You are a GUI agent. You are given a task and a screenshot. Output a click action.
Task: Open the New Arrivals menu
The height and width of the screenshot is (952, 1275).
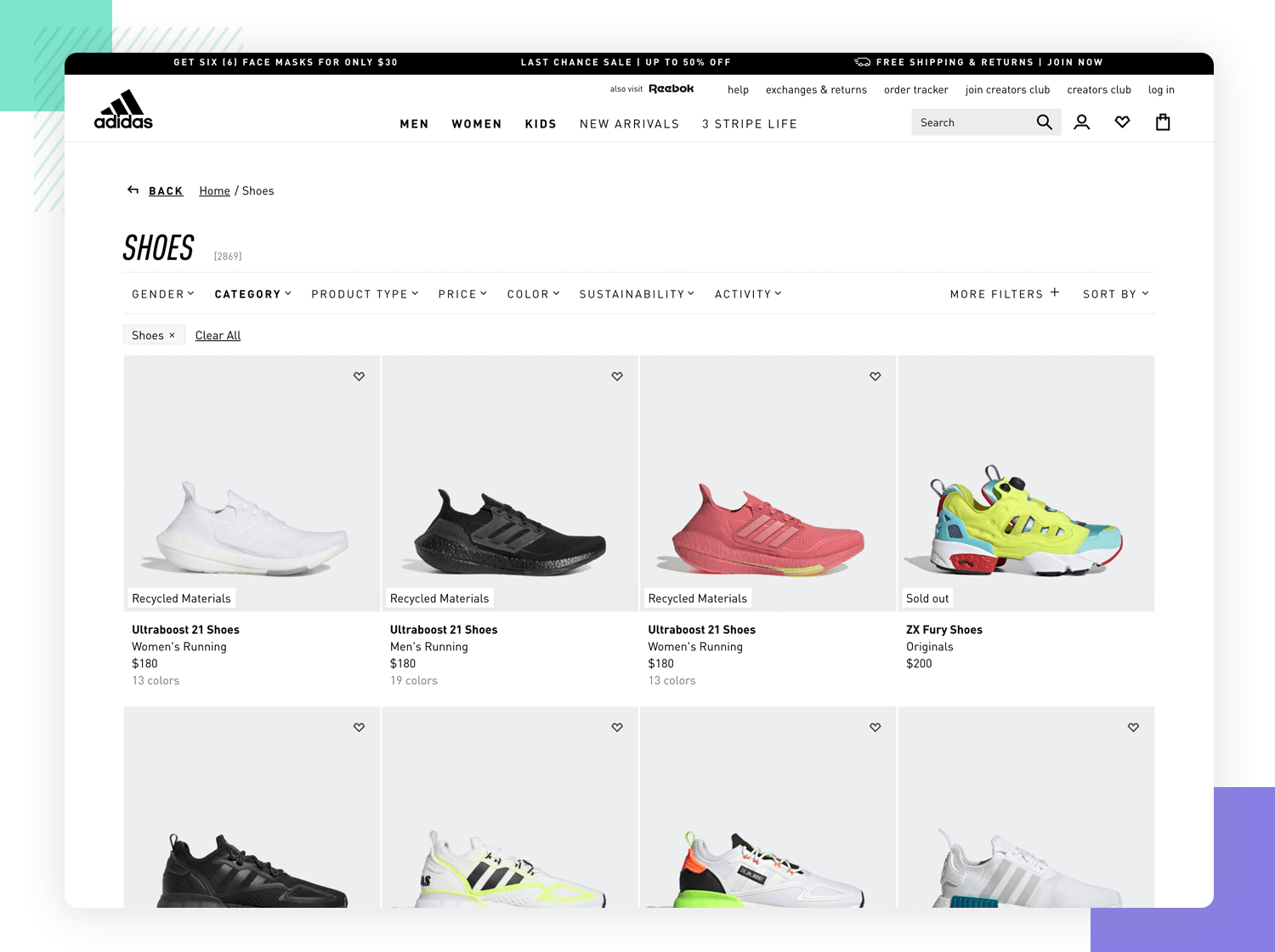[630, 124]
